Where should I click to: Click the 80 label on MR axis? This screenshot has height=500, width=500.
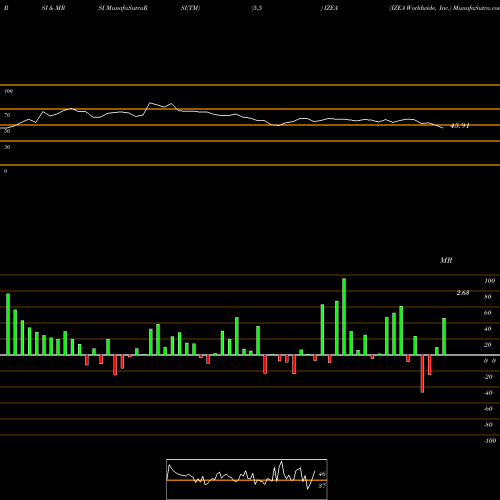coord(488,297)
